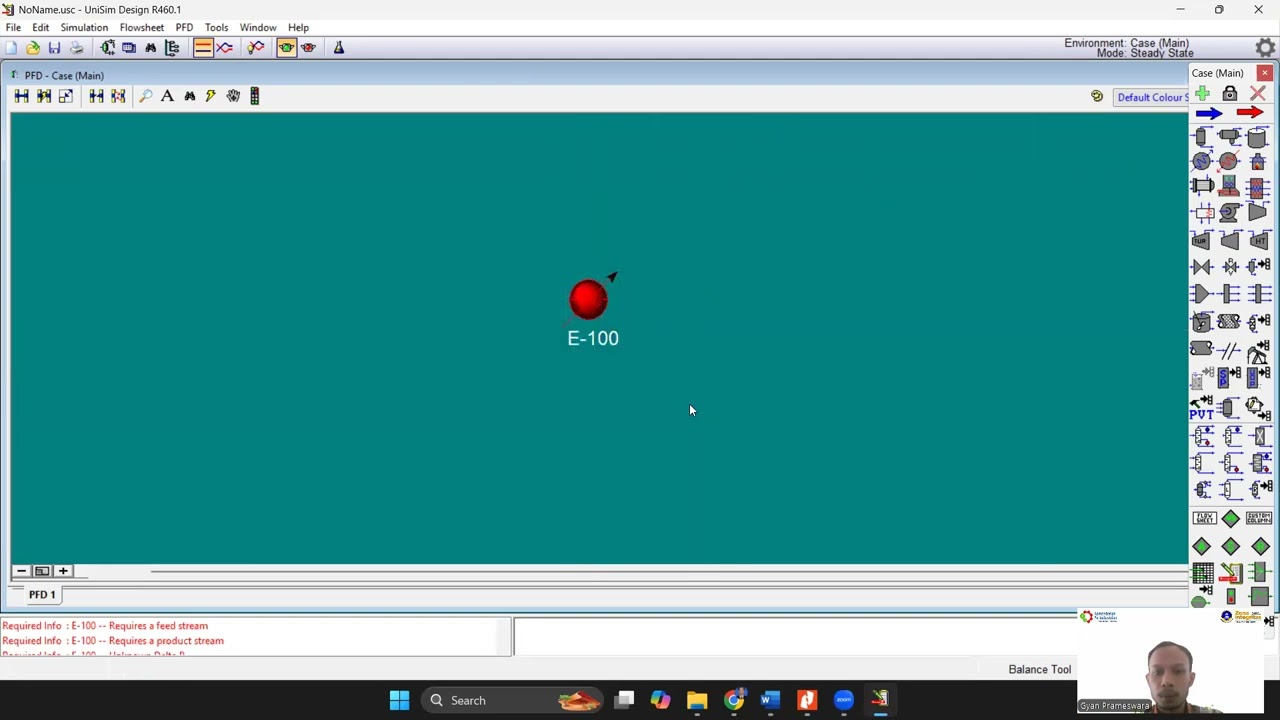Click the New Case toolbar icon
This screenshot has height=720, width=1280.
[x=11, y=47]
